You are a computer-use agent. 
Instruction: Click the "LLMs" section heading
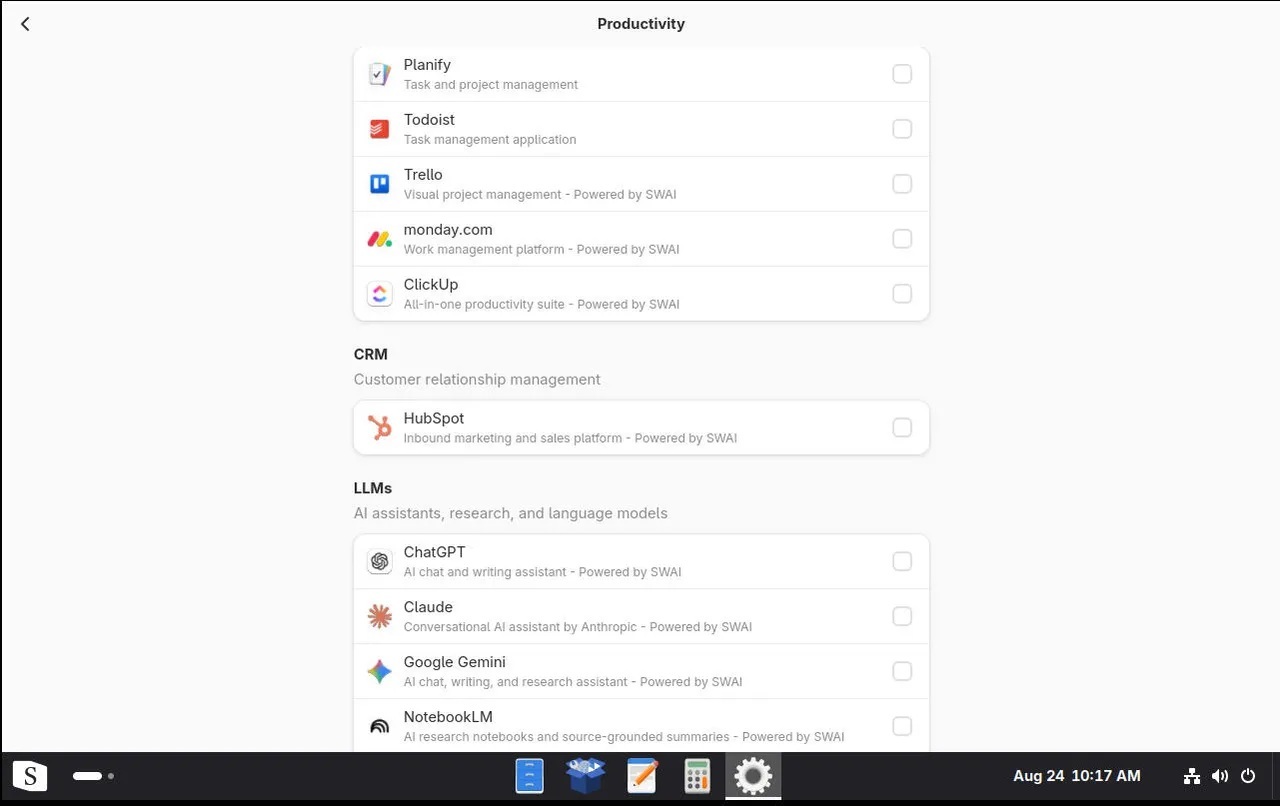point(373,488)
